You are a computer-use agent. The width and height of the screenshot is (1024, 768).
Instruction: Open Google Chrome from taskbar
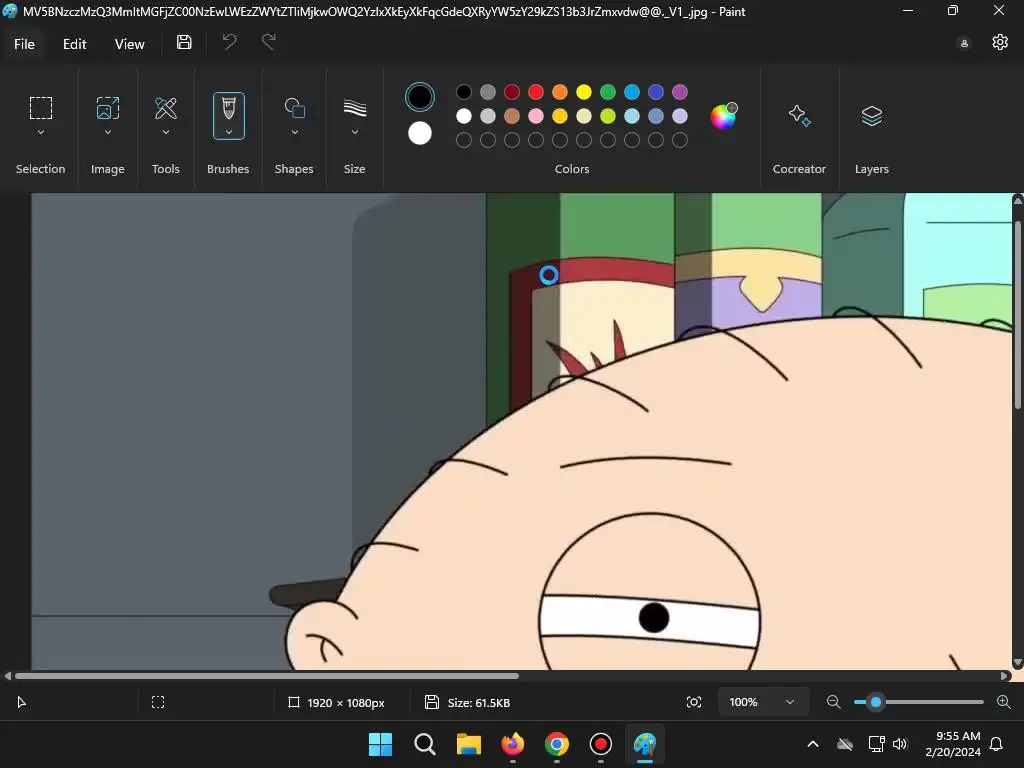click(x=556, y=744)
